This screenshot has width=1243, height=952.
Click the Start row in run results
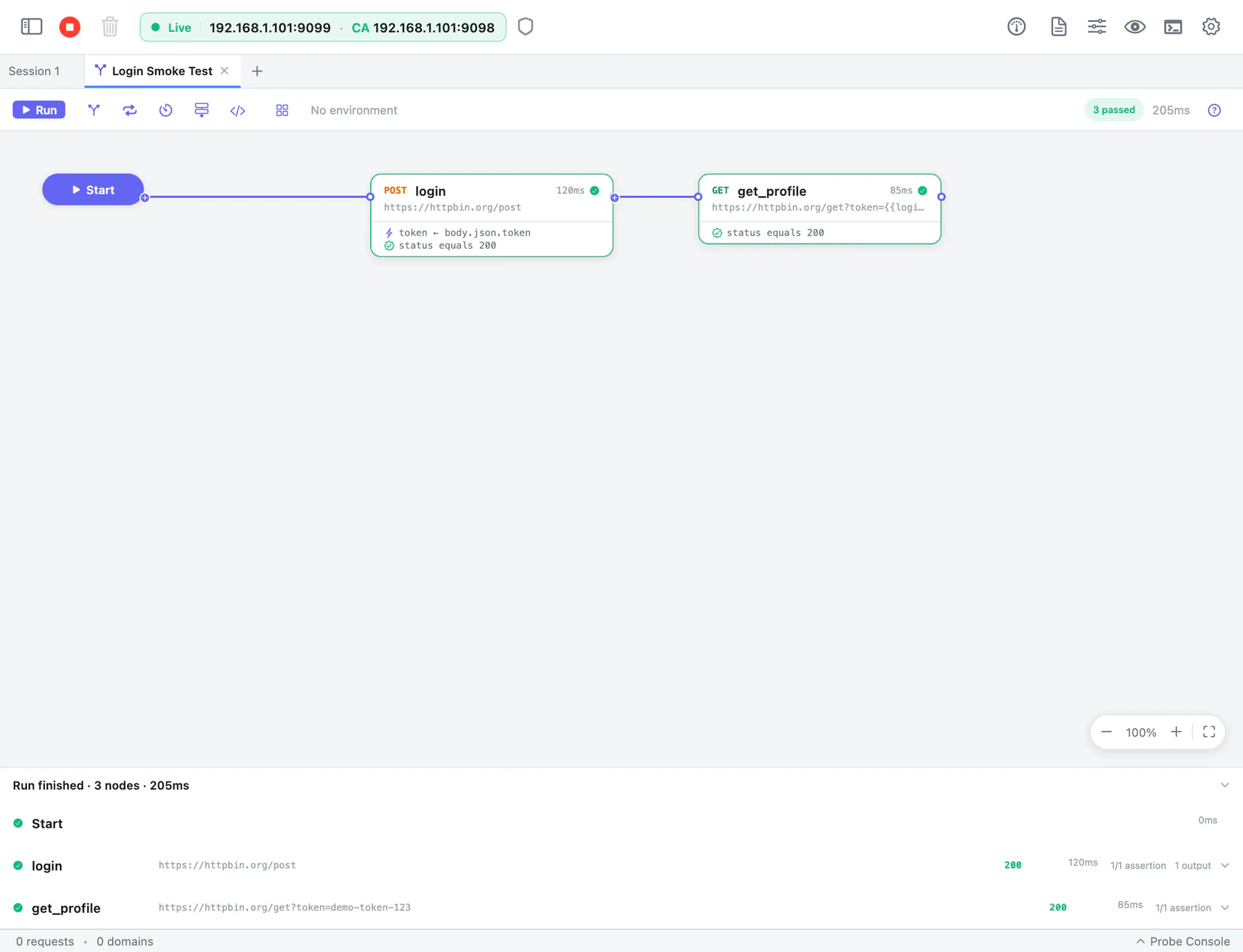click(x=621, y=823)
